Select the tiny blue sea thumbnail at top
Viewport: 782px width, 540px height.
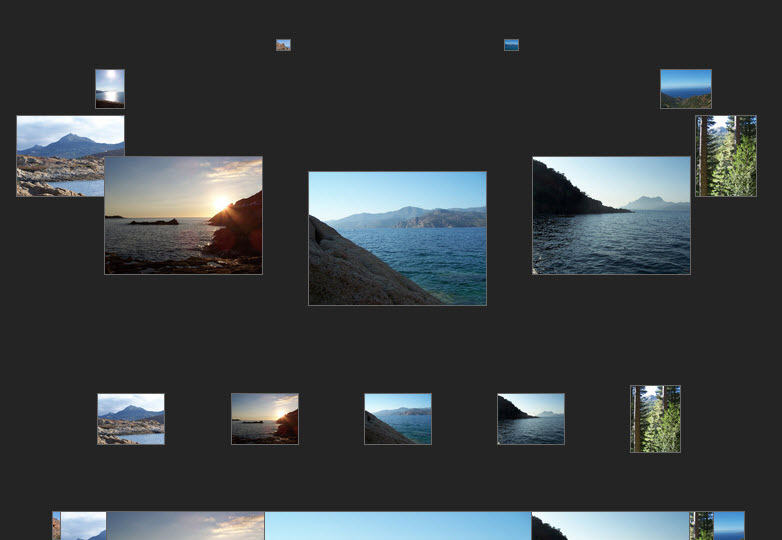pyautogui.click(x=511, y=45)
